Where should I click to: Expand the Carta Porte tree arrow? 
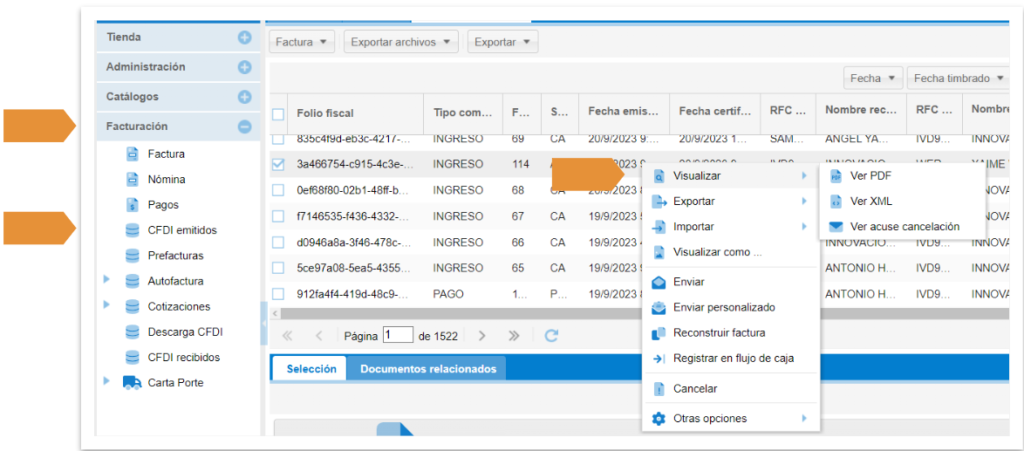(x=106, y=381)
